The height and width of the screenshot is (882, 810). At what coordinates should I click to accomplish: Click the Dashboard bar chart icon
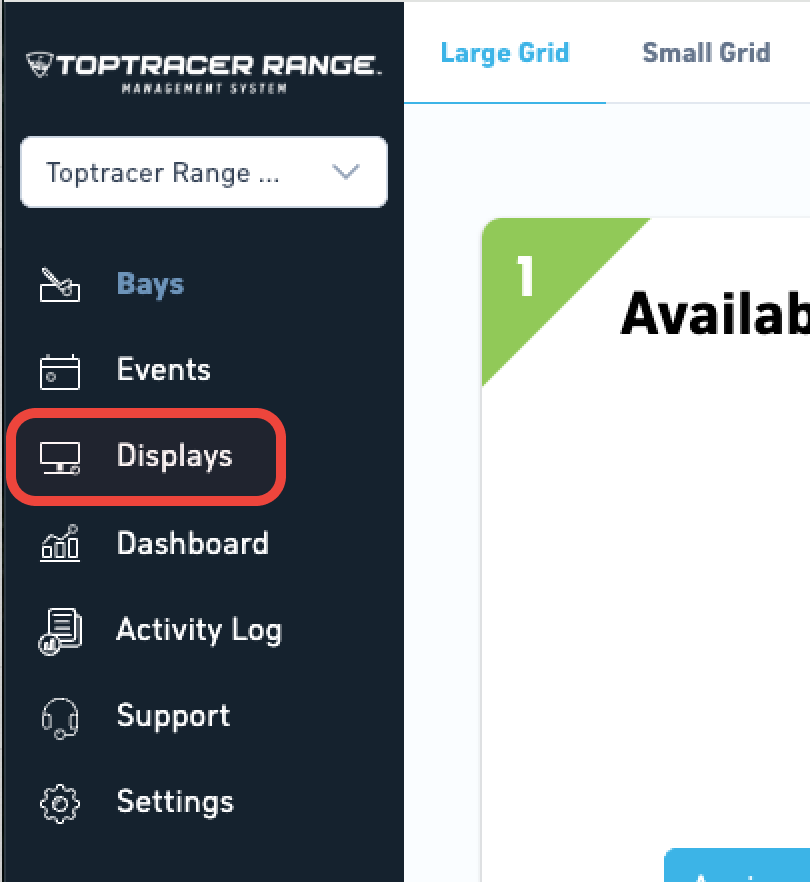click(x=60, y=543)
